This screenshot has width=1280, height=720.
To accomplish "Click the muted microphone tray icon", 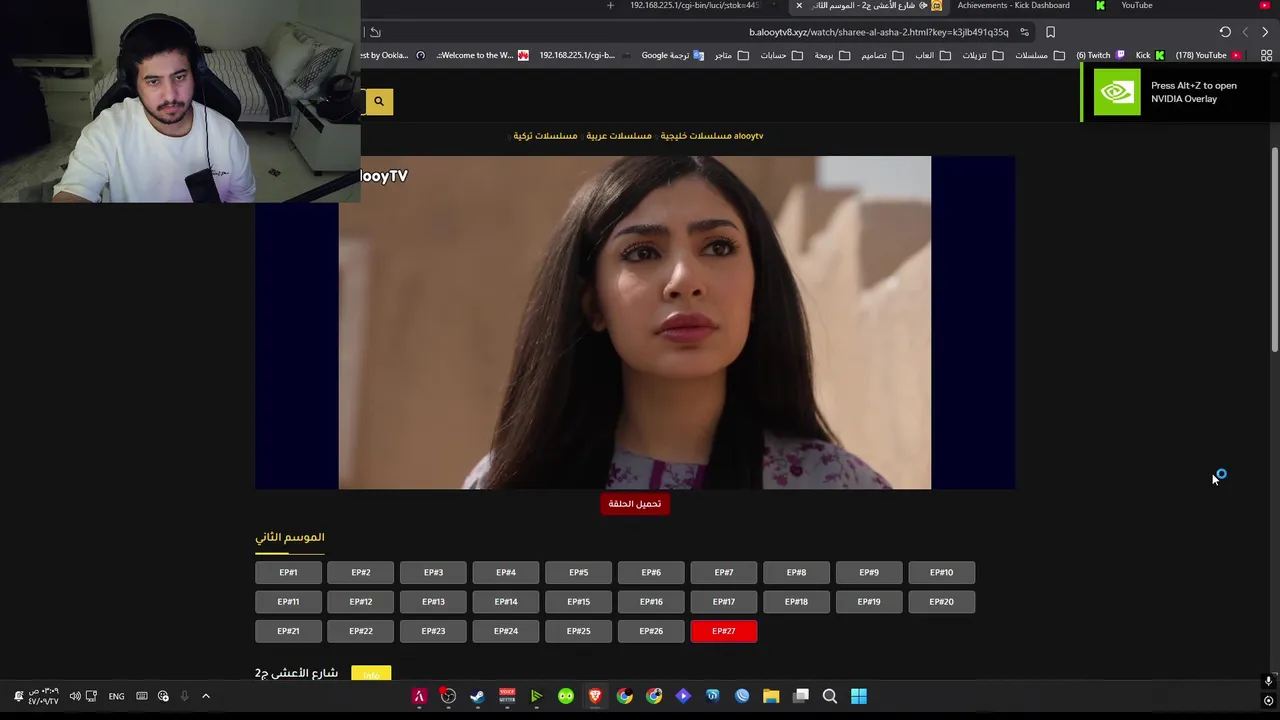I will pyautogui.click(x=184, y=696).
